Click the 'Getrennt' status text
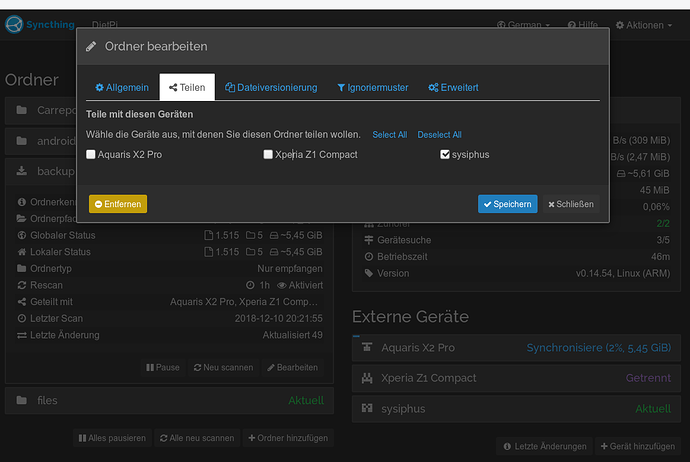Image resolution: width=690 pixels, height=462 pixels. point(648,378)
